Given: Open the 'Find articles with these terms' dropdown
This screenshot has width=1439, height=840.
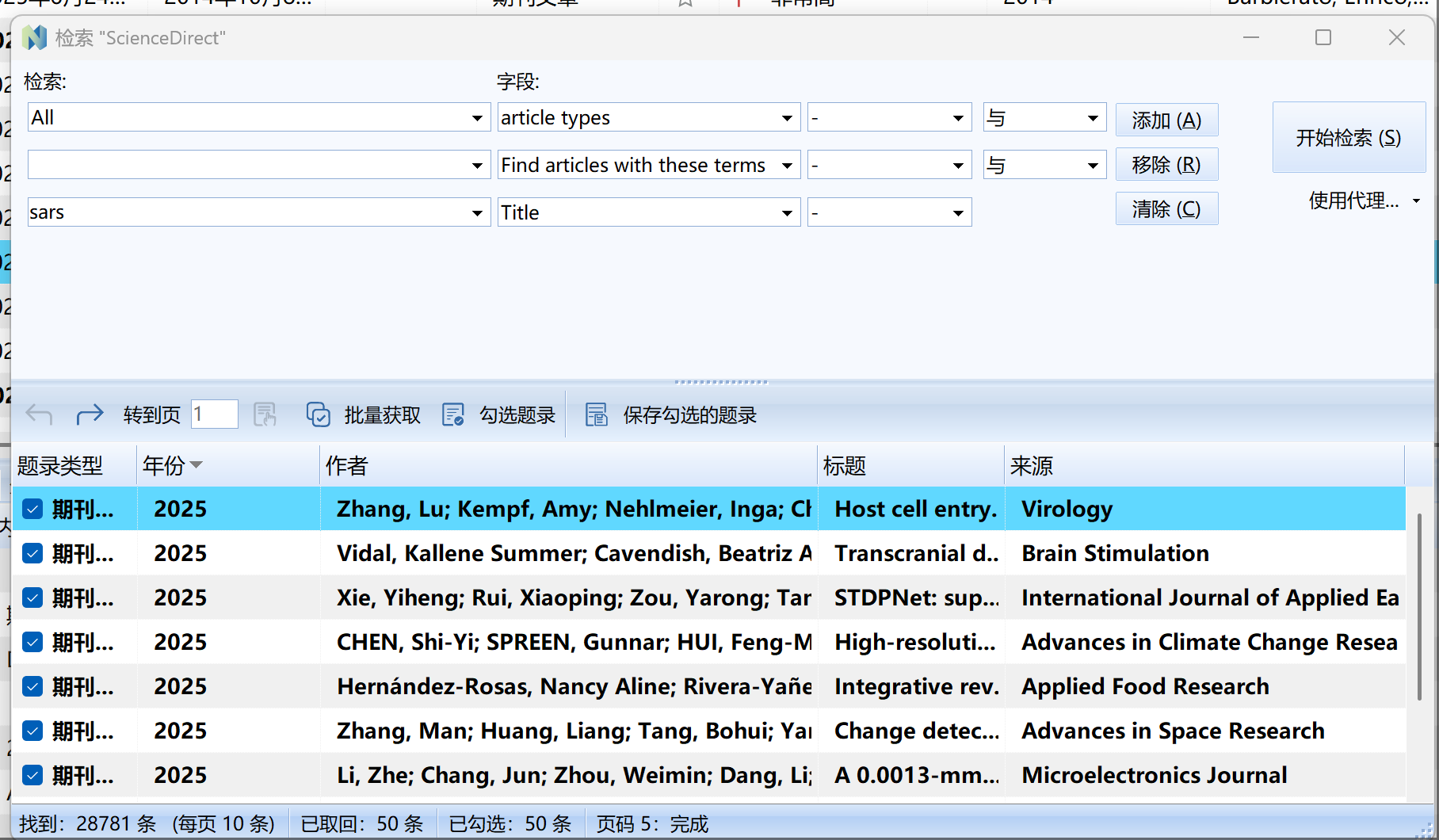Looking at the screenshot, I should click(787, 166).
